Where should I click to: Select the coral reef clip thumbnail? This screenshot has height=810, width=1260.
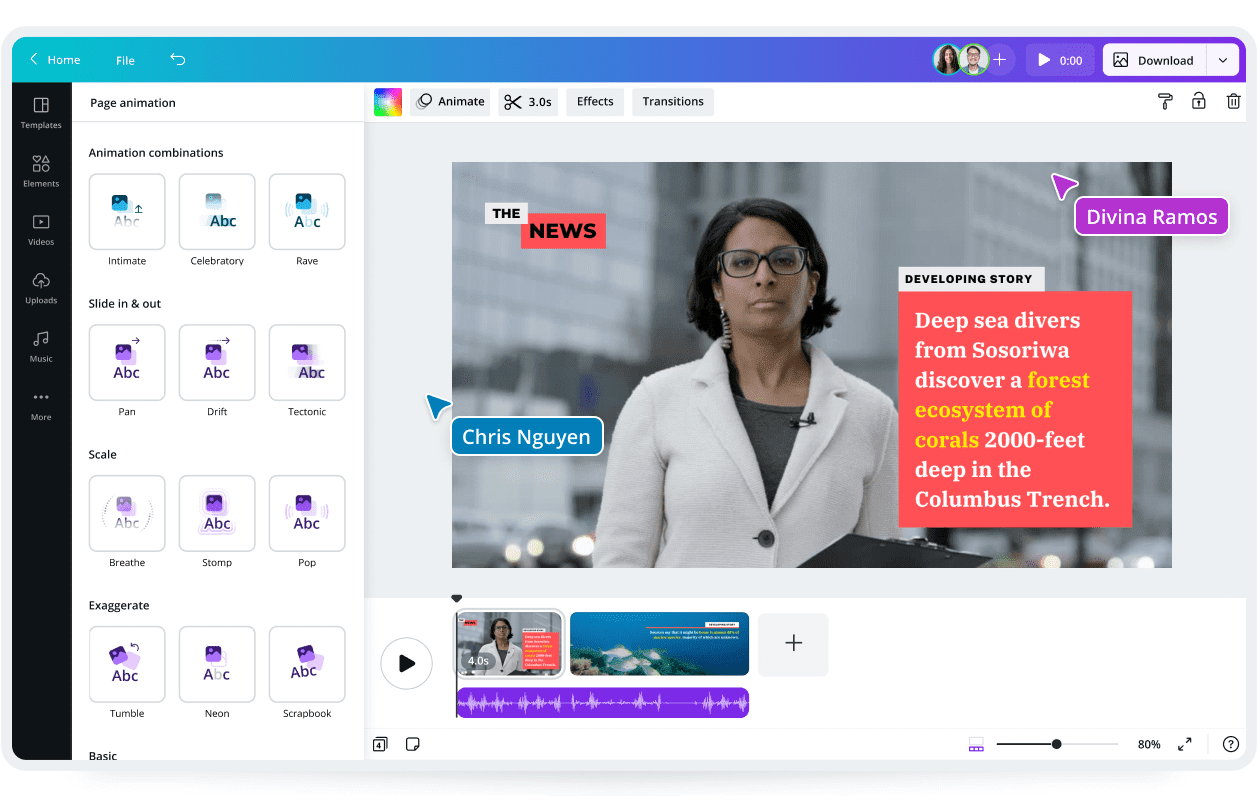[x=659, y=644]
